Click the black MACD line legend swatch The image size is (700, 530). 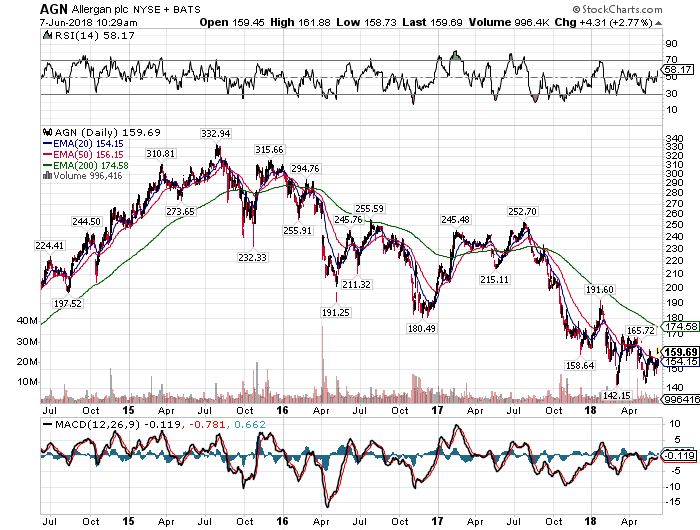coord(47,425)
